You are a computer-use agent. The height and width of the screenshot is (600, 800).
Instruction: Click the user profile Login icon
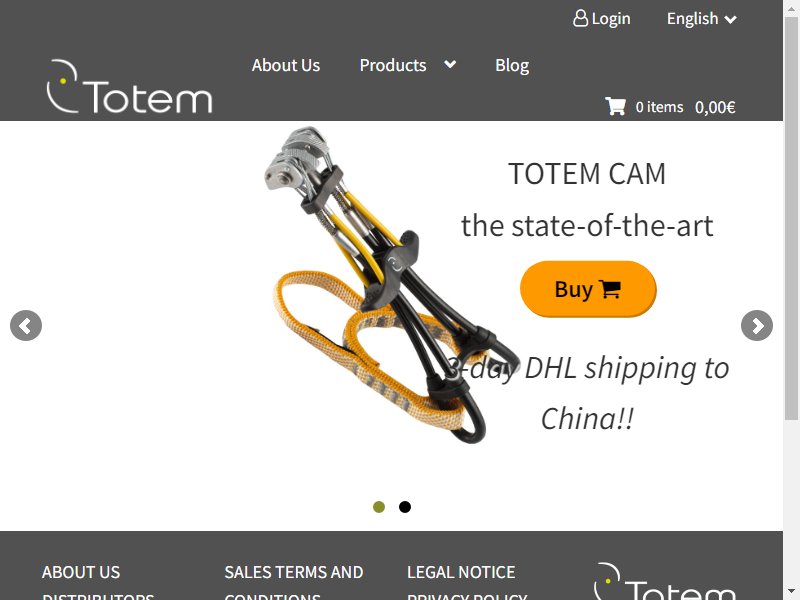click(x=580, y=18)
